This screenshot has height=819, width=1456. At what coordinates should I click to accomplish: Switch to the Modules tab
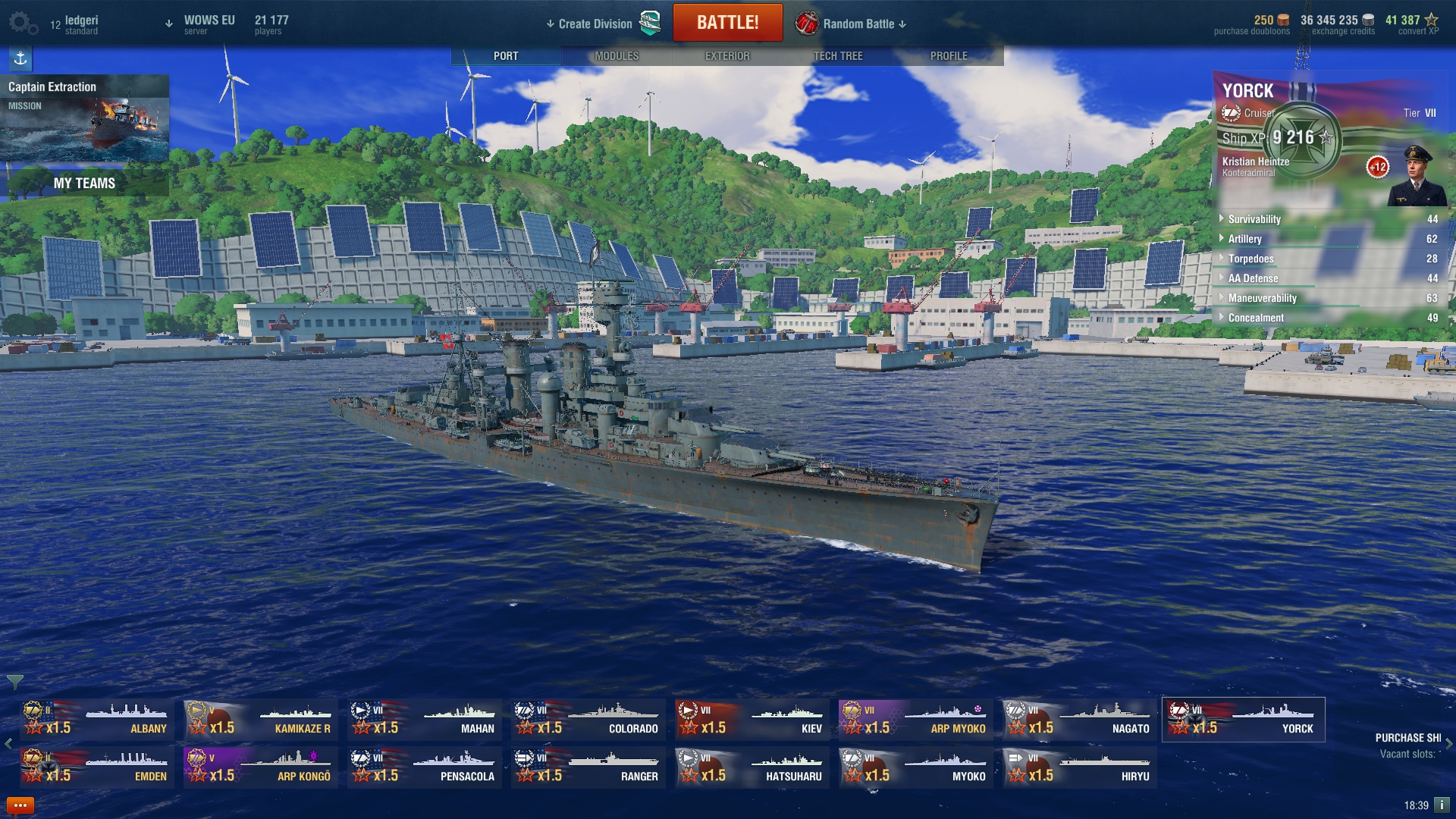coord(617,56)
